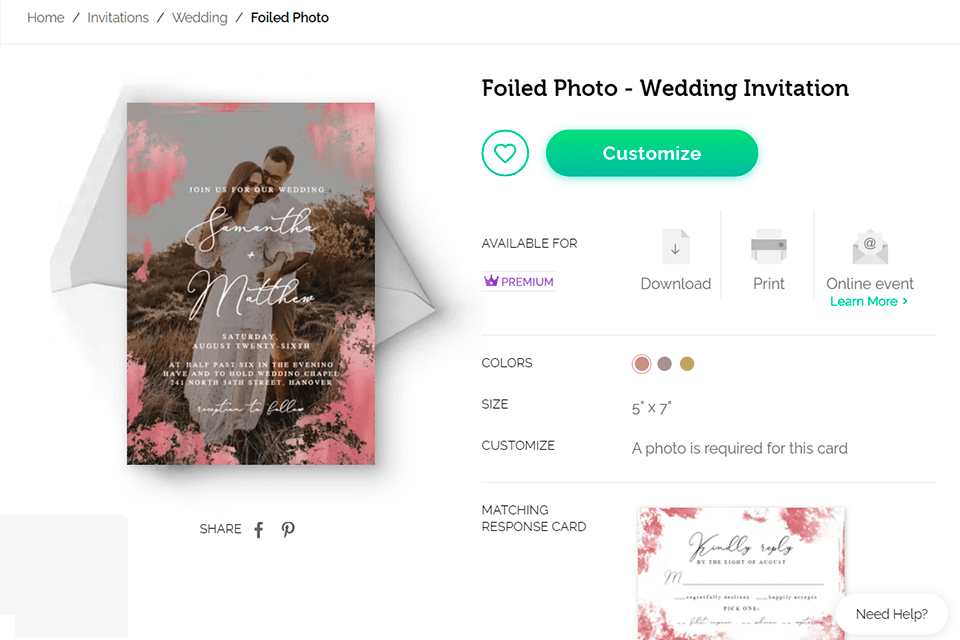Viewport: 960px width, 640px height.
Task: Open the wedding invitation preview image
Action: pyautogui.click(x=251, y=283)
